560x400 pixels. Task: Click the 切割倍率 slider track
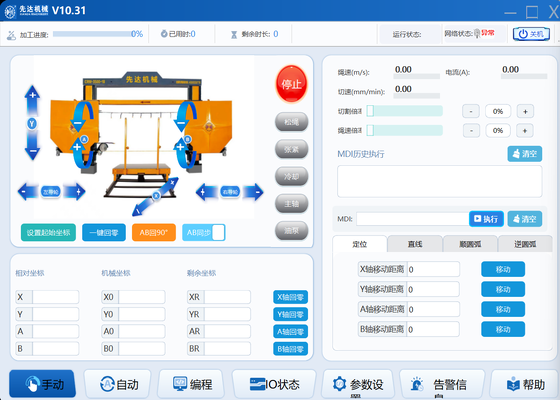[404, 111]
